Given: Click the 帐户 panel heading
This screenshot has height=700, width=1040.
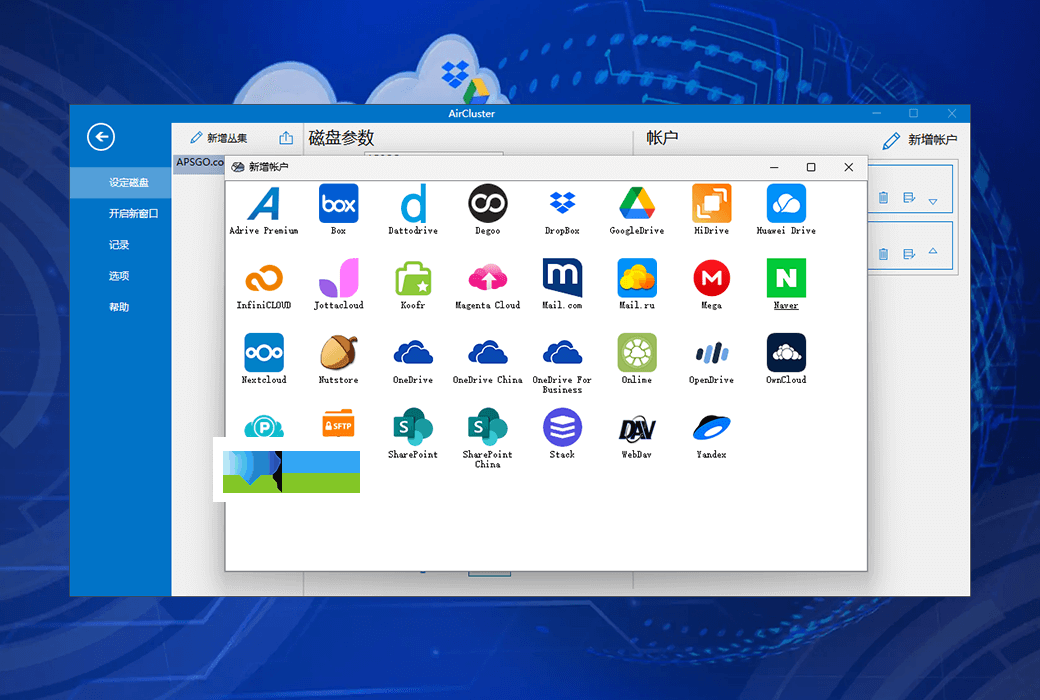Looking at the screenshot, I should pos(663,138).
